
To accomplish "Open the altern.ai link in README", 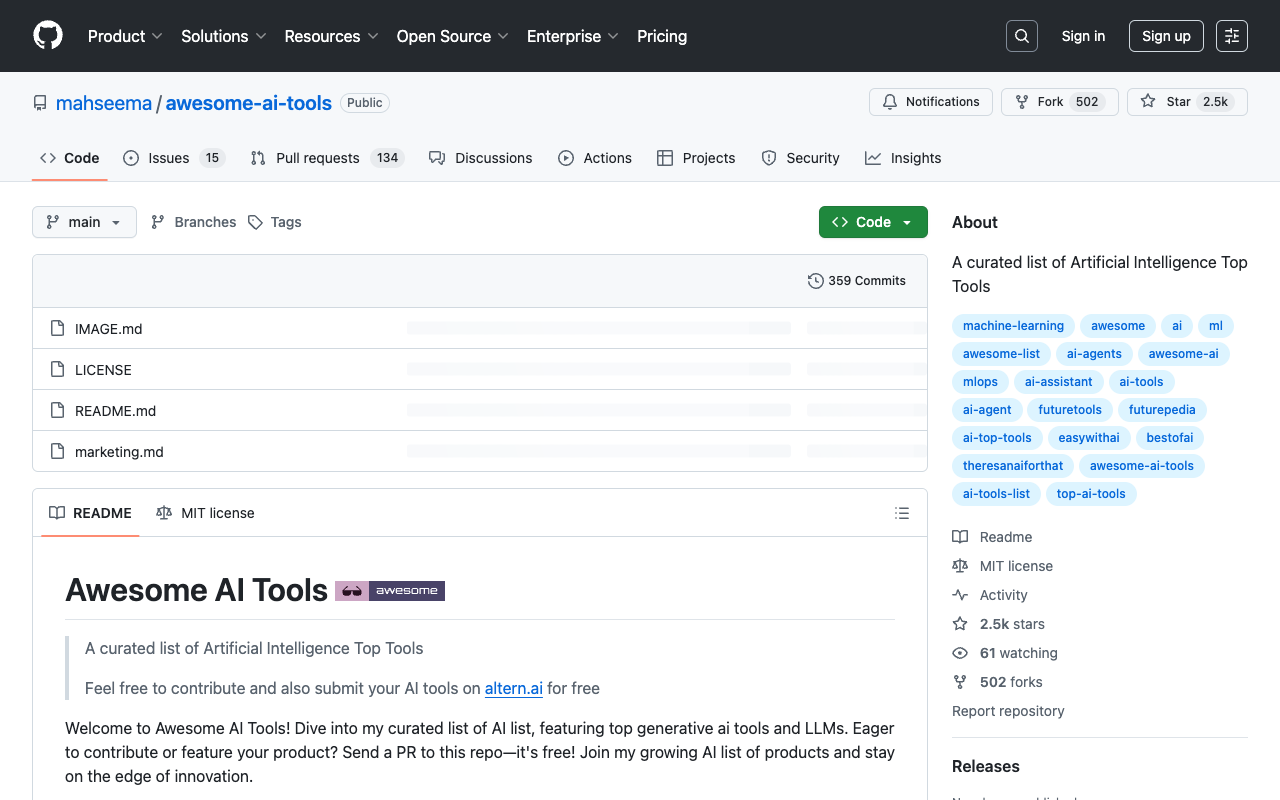I will 514,688.
